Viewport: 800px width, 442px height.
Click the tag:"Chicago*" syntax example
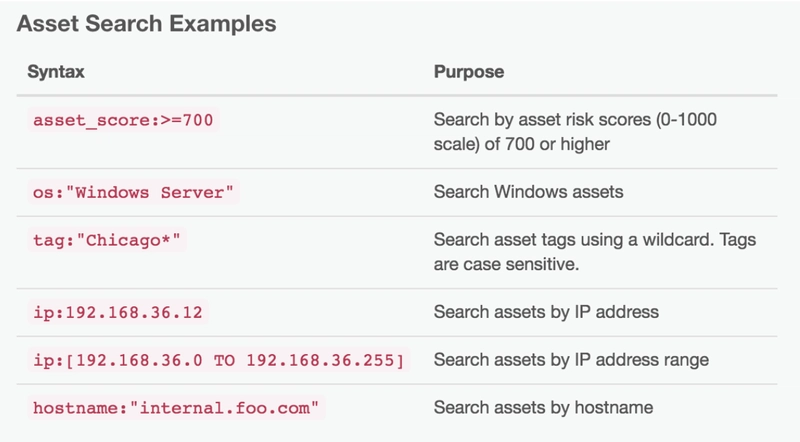coord(107,240)
